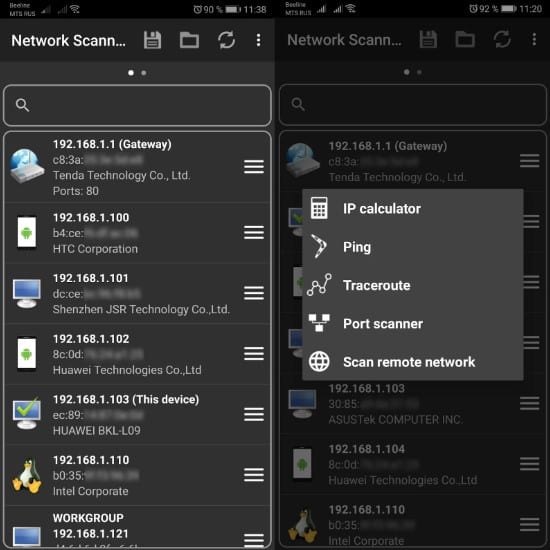Choose Ping from the popup menu
The height and width of the screenshot is (550, 550).
(x=413, y=247)
